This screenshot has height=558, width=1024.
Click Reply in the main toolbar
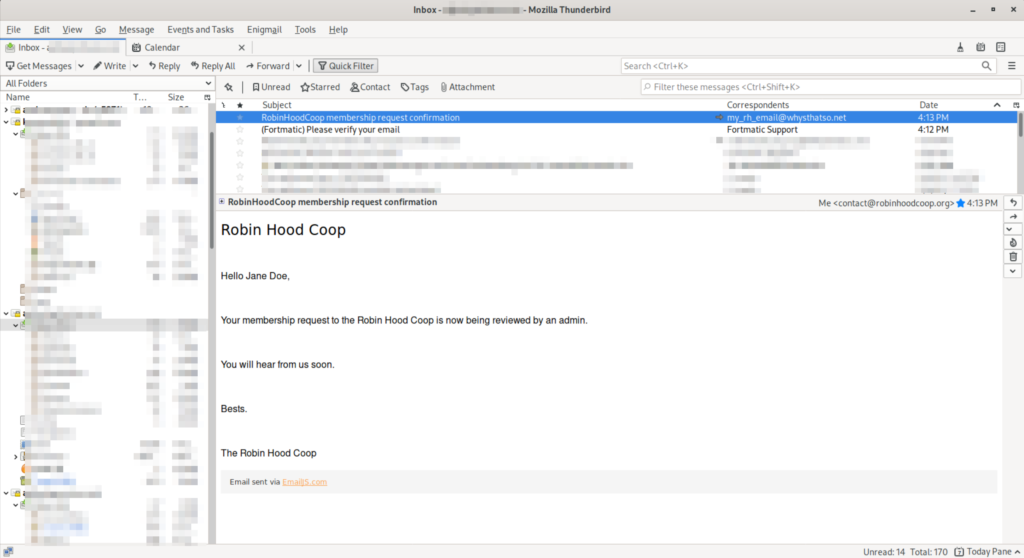tap(164, 66)
